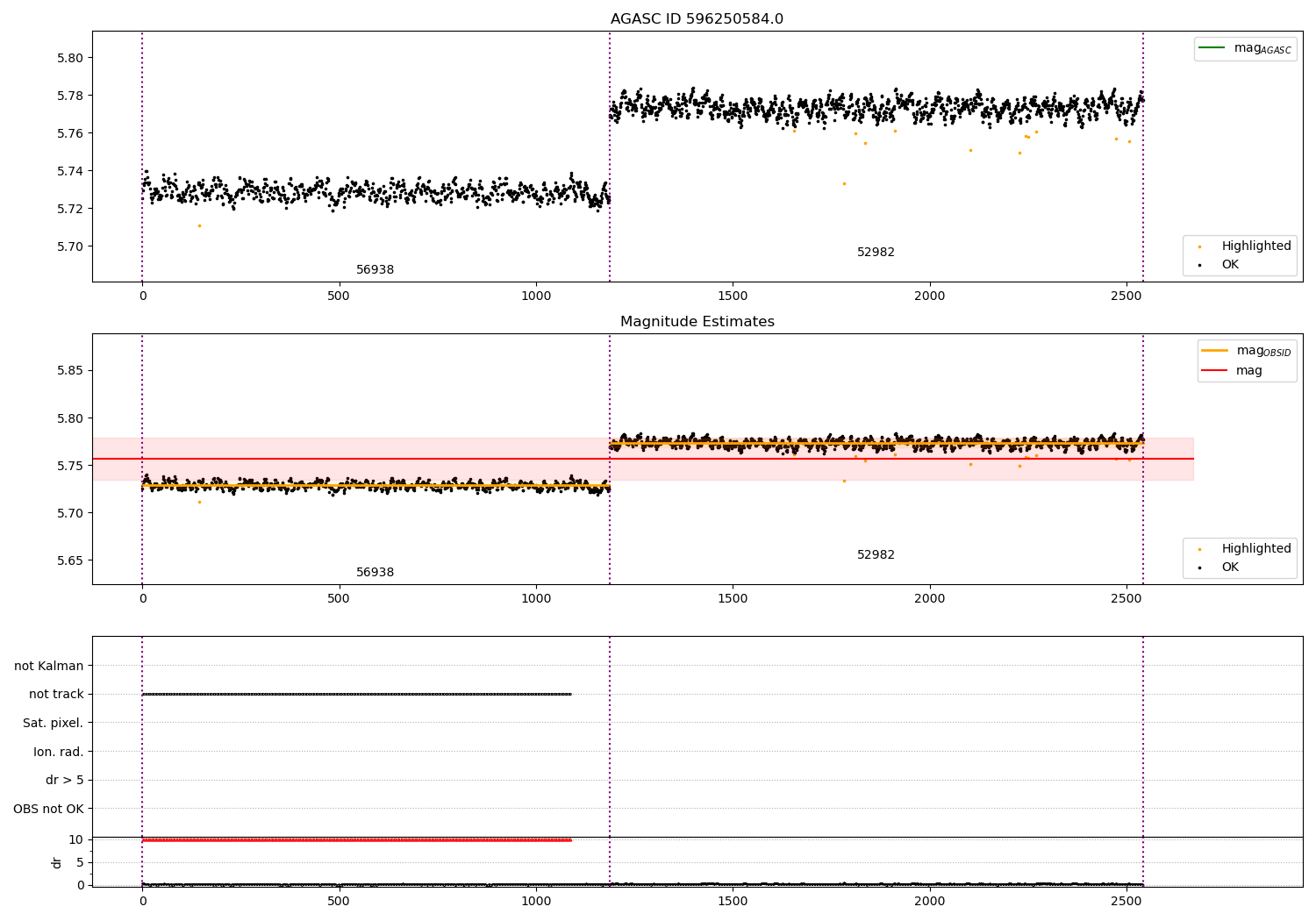Click the 'Ion. rad.' row label
1316x921 pixels.
(59, 752)
